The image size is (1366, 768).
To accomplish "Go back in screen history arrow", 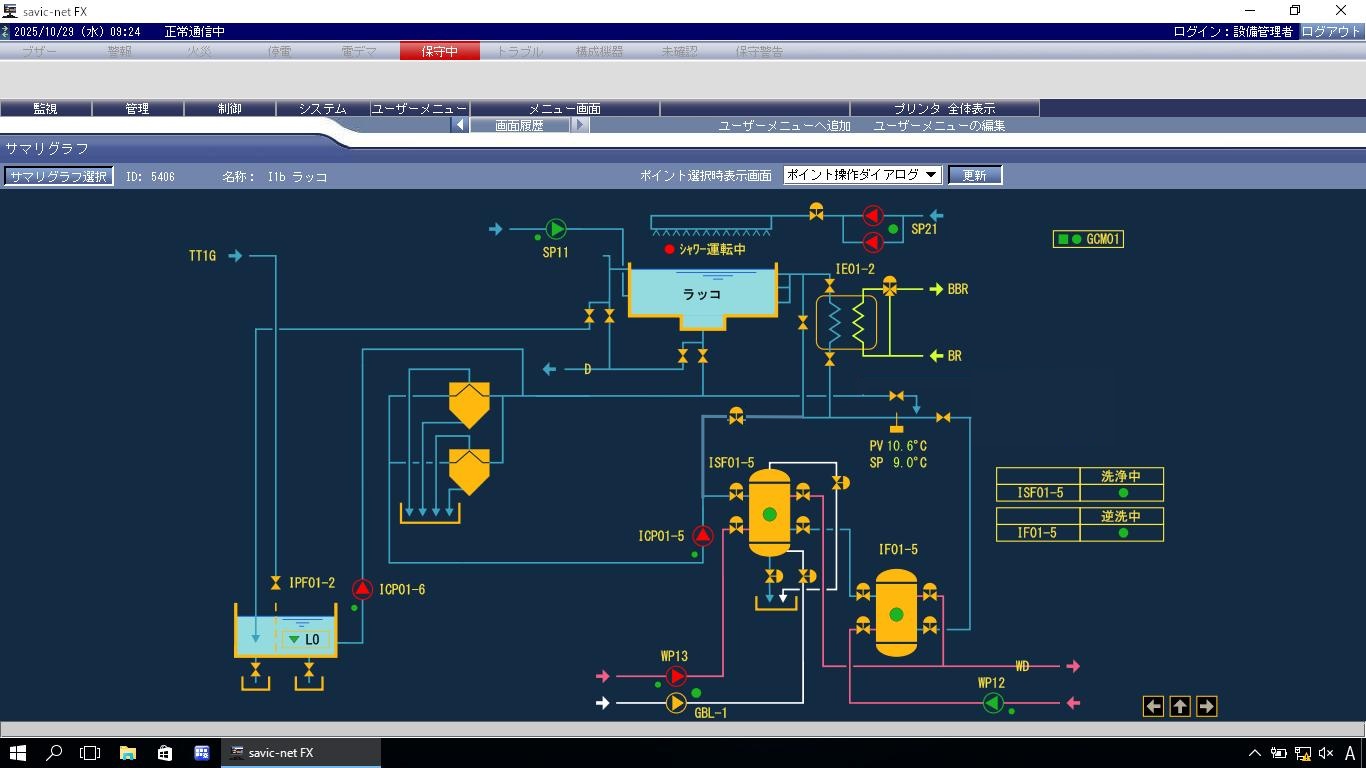I will click(x=460, y=125).
